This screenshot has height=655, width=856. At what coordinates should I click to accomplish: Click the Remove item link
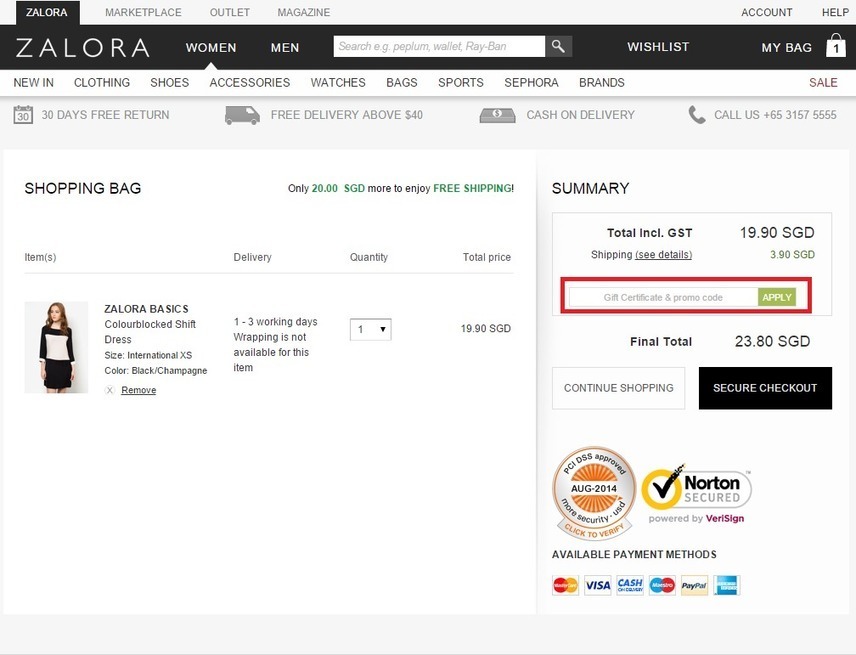(x=138, y=390)
